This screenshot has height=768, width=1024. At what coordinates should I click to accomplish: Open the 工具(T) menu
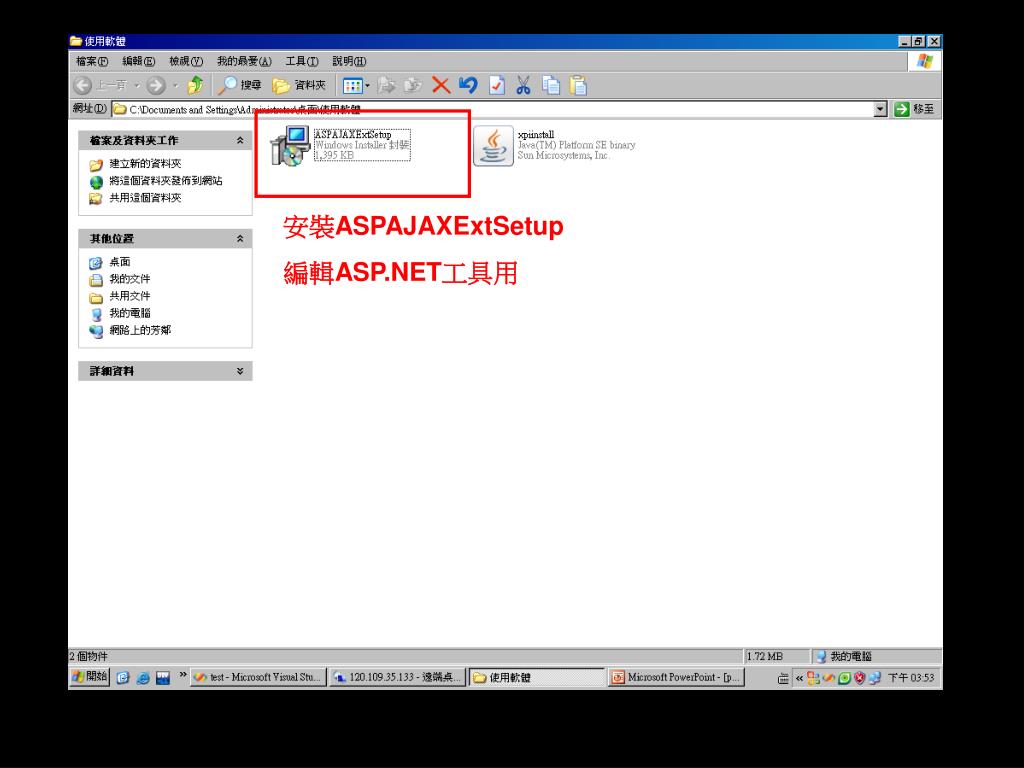coord(302,61)
